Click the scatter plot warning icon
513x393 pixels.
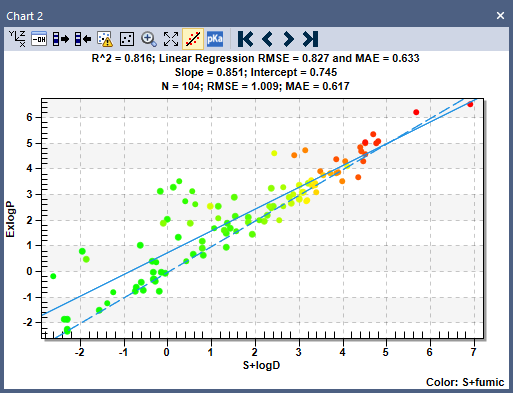(105, 39)
